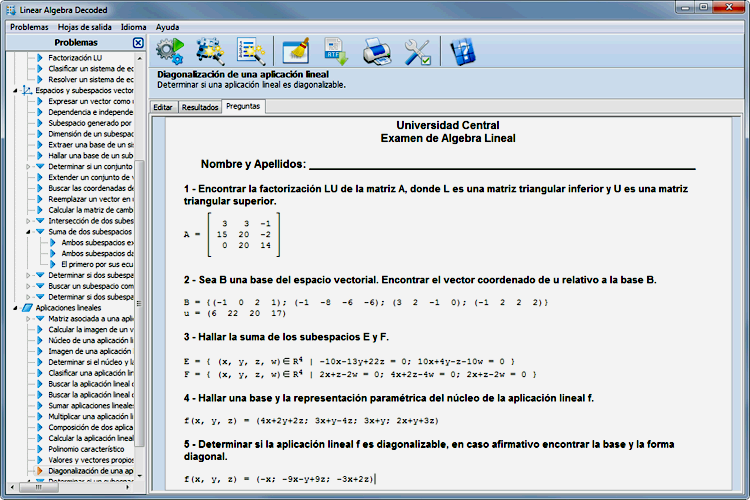The height and width of the screenshot is (500, 750).
Task: Expand the Buscar un subespacio node
Action: (28, 286)
